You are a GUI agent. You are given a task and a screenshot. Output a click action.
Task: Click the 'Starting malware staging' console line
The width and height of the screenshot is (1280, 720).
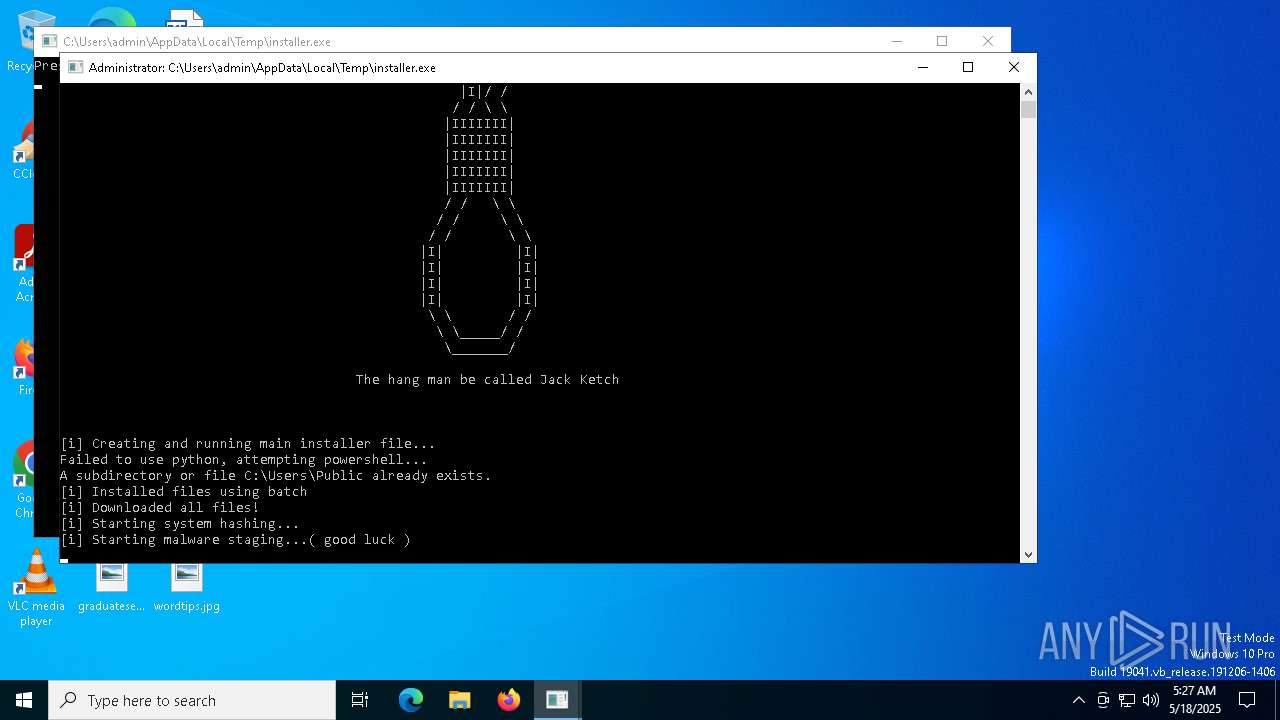[x=235, y=540]
